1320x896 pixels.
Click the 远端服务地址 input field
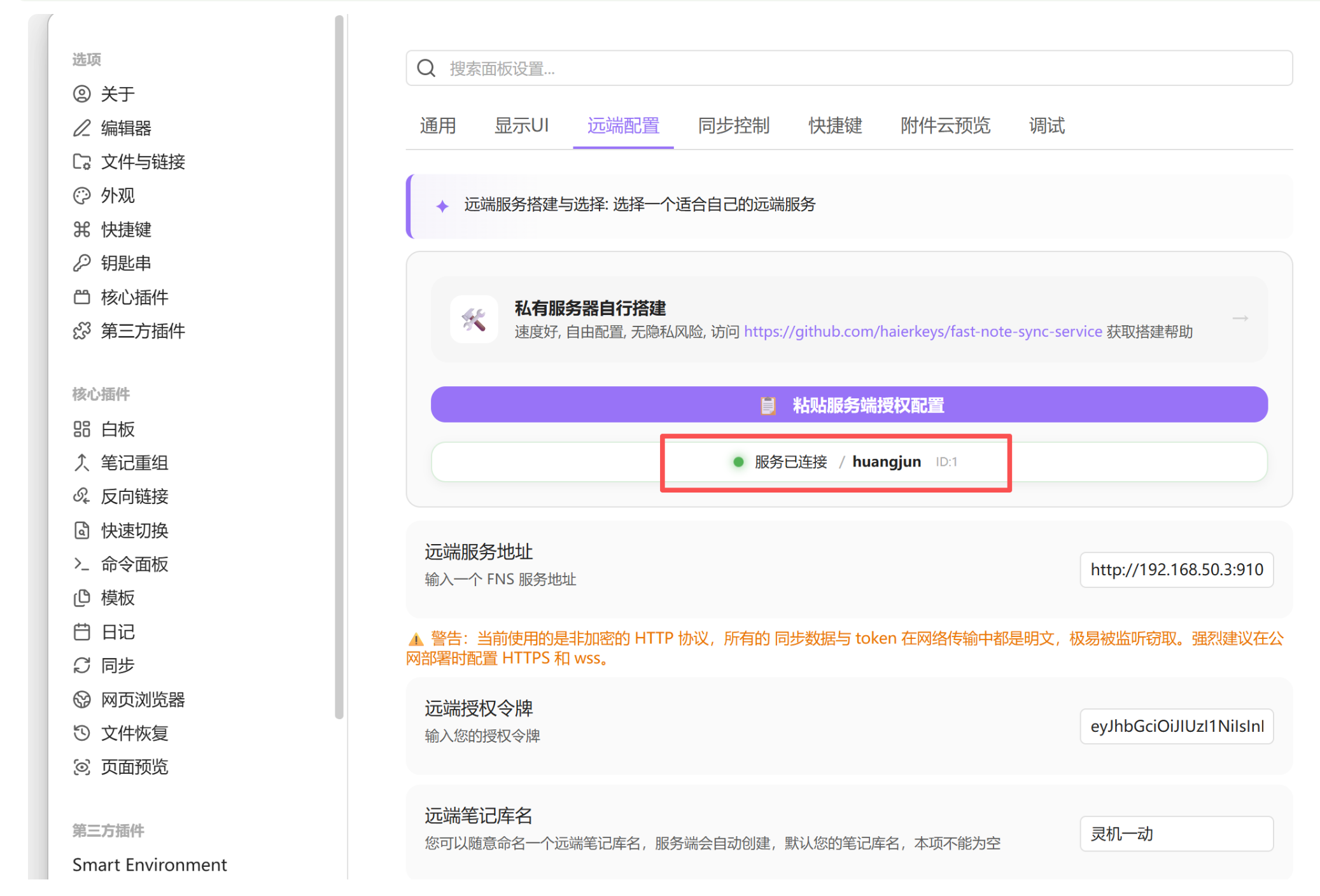[x=1176, y=570]
